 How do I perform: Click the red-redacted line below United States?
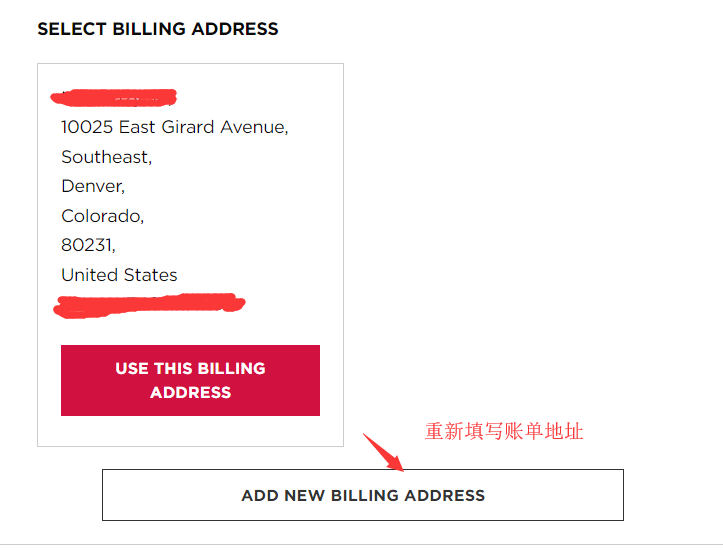tap(150, 304)
